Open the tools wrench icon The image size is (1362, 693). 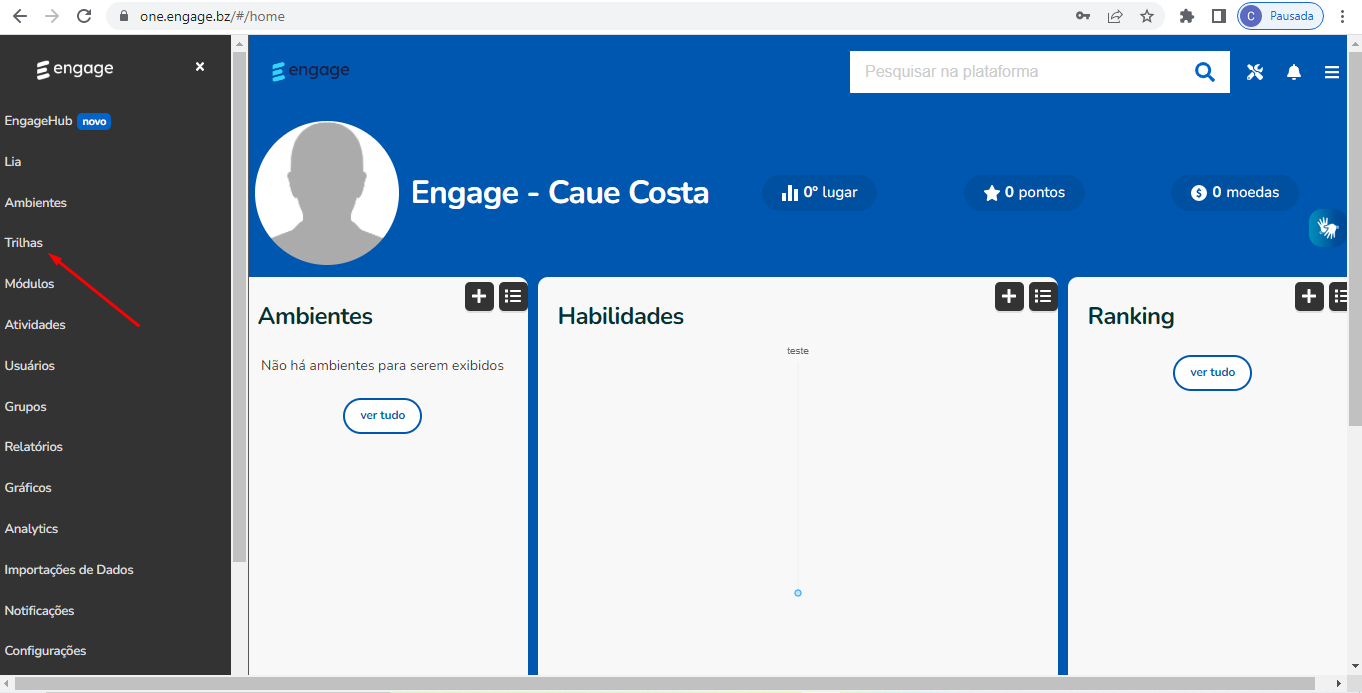point(1255,72)
